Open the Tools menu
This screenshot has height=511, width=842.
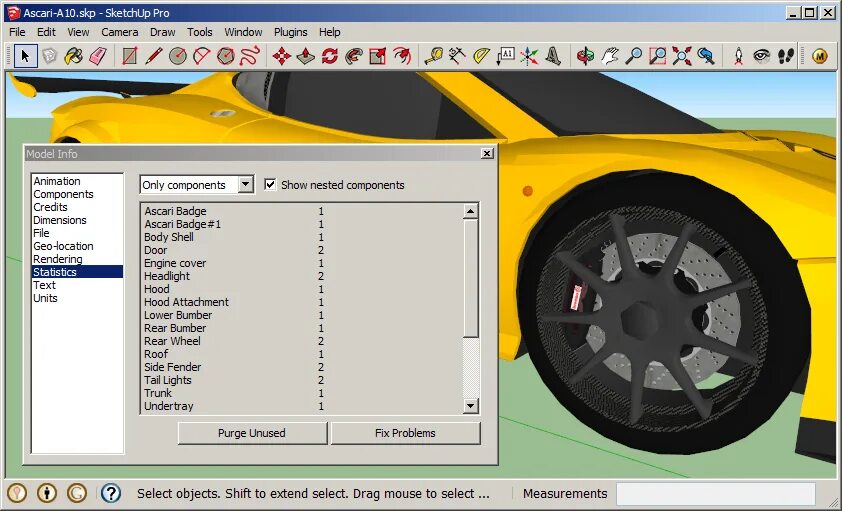pyautogui.click(x=200, y=32)
